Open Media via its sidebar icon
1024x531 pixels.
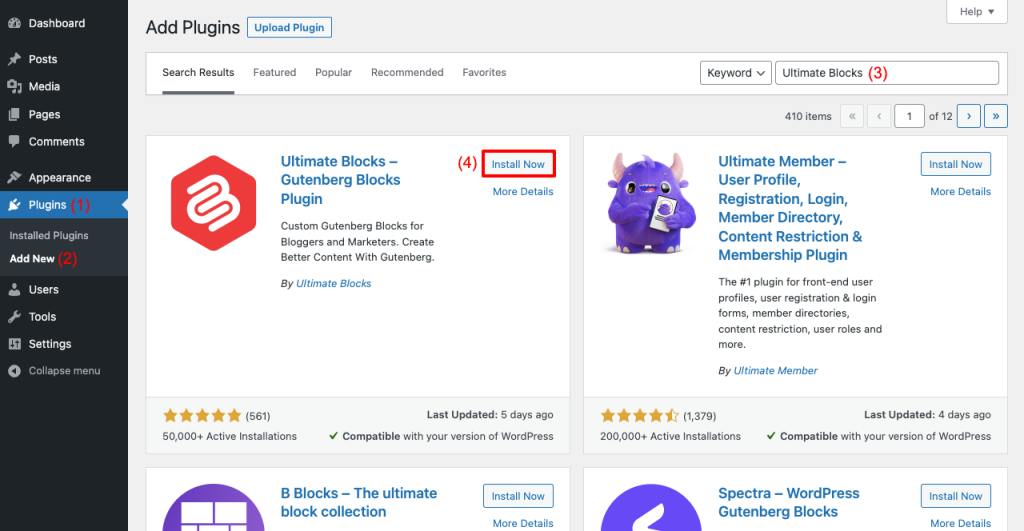[14, 87]
